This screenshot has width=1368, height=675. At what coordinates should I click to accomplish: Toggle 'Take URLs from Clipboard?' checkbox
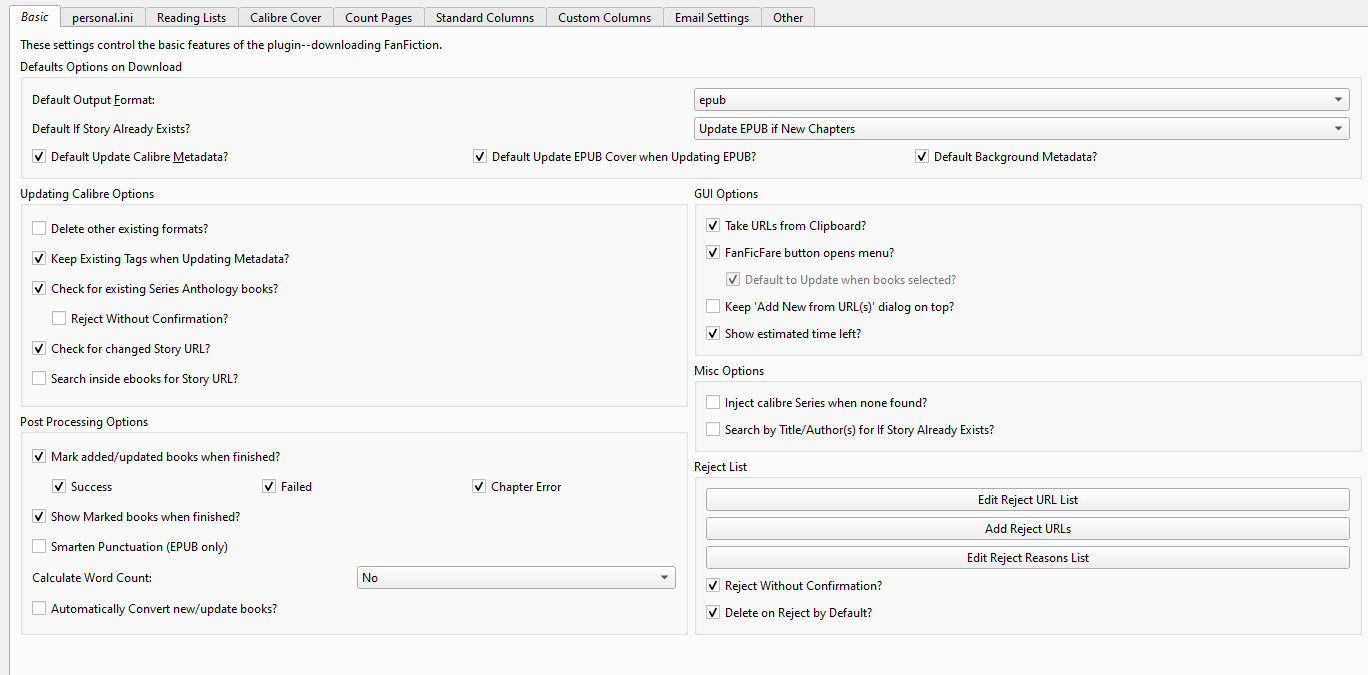click(713, 226)
